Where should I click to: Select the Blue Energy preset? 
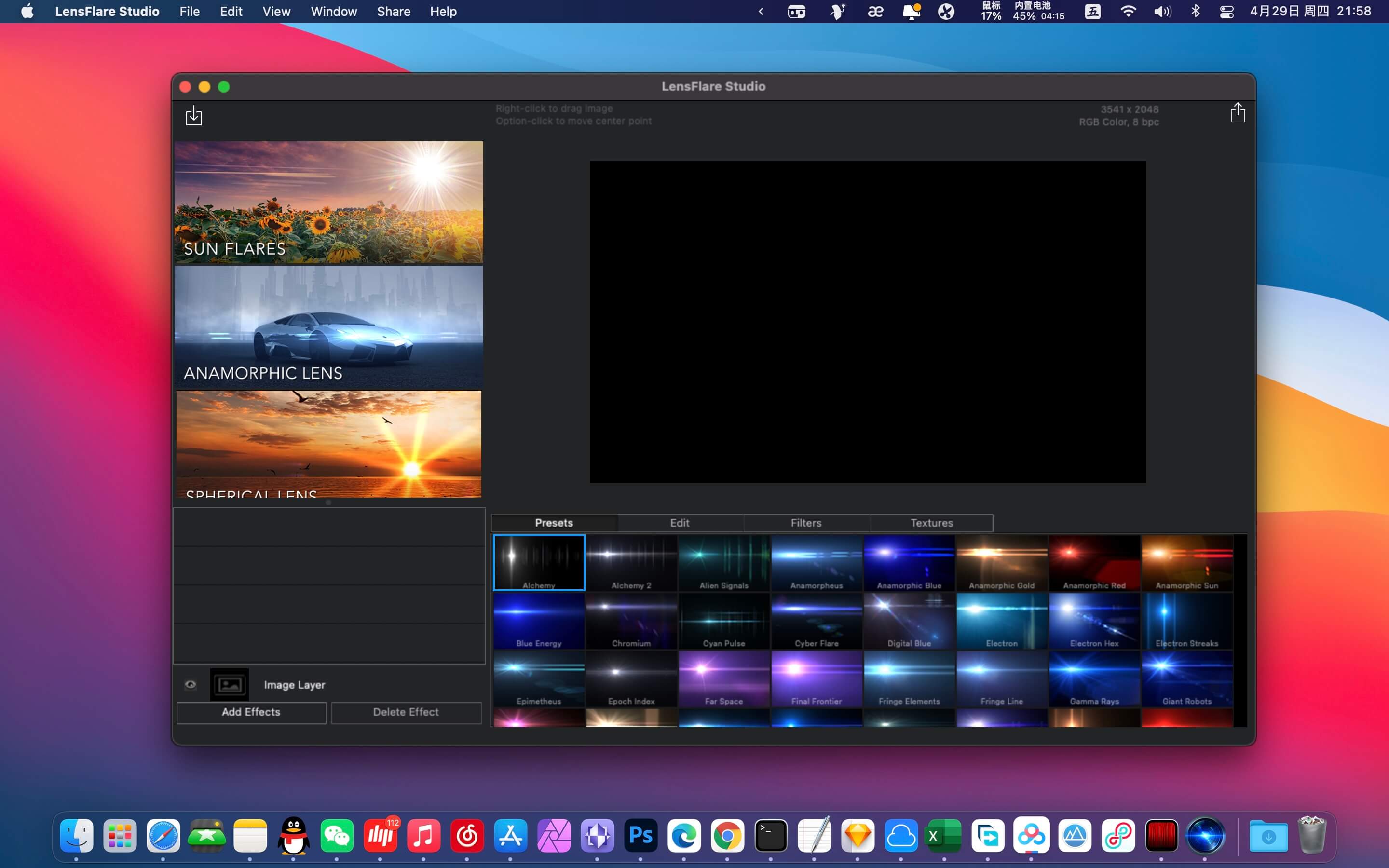(x=539, y=621)
